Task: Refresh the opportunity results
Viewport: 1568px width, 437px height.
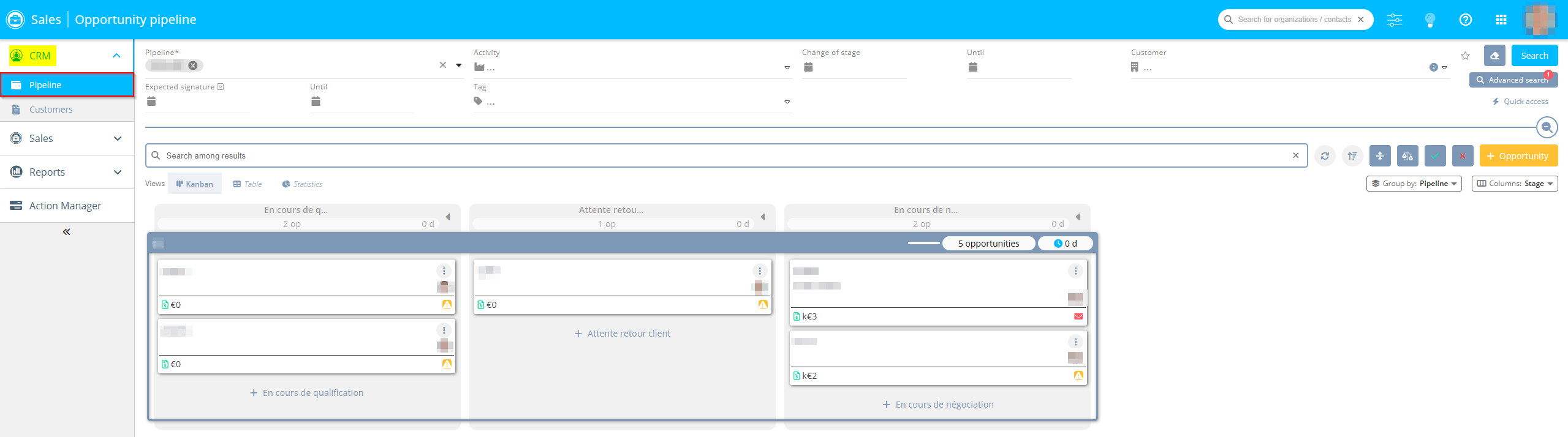Action: (1325, 156)
